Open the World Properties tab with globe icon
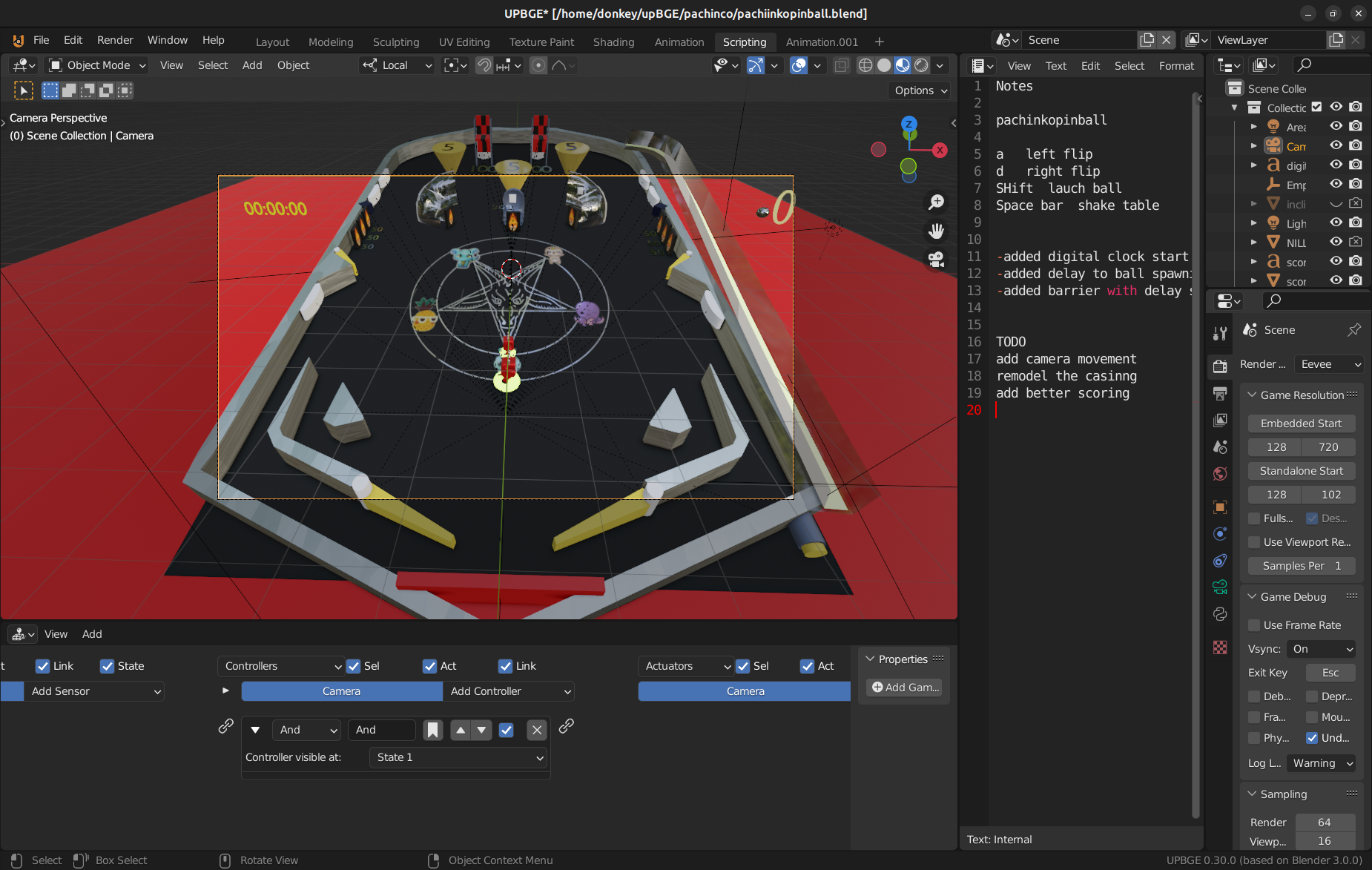The height and width of the screenshot is (870, 1372). coord(1220,472)
